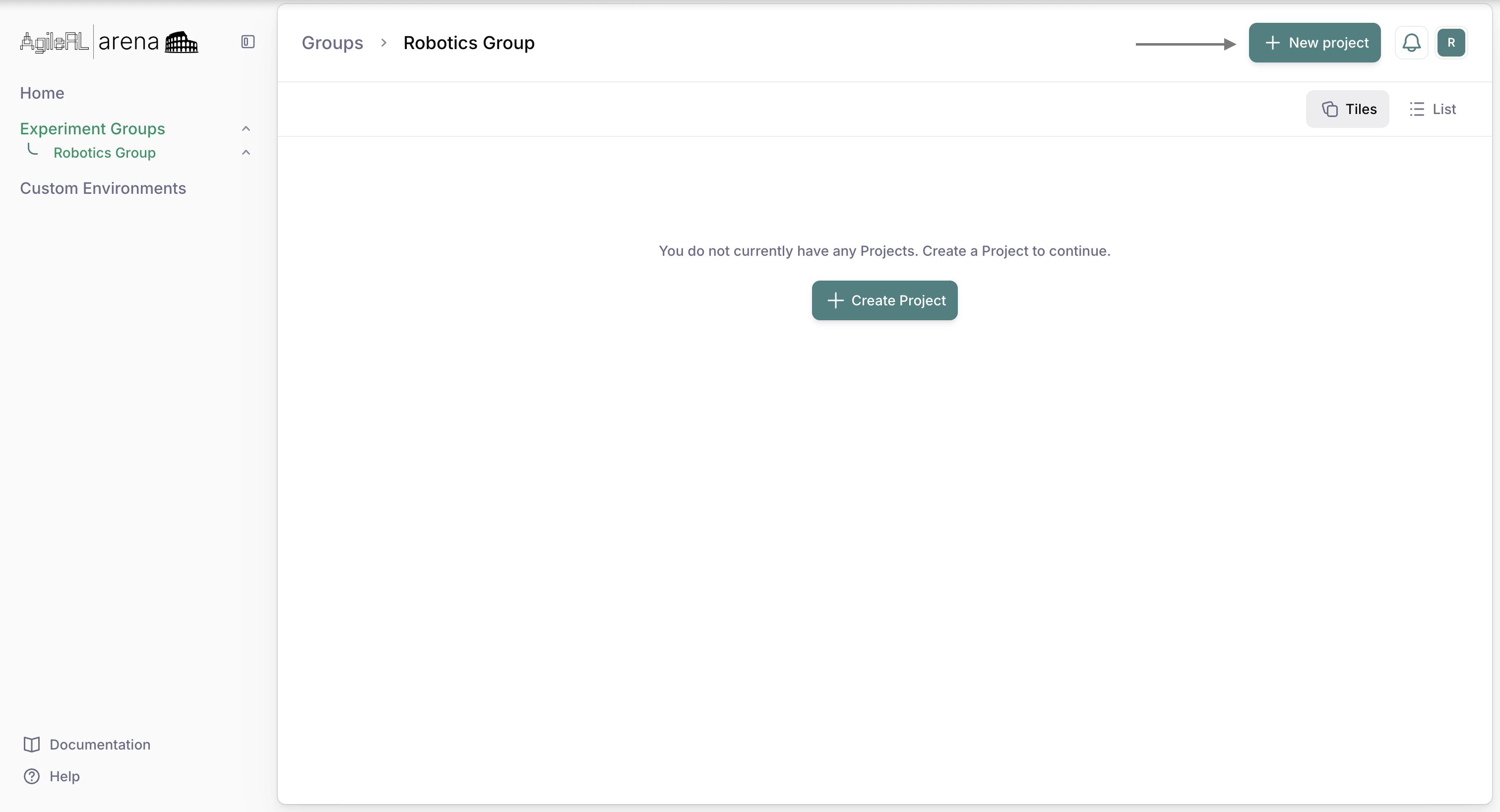Toggle Tiles display mode
Screen dimensions: 1500x812
tap(1348, 109)
